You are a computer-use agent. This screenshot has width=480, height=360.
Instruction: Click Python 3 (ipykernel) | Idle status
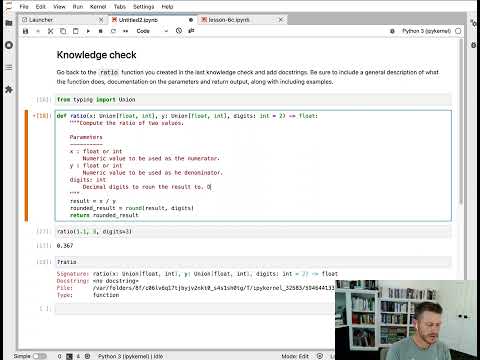tap(130, 356)
